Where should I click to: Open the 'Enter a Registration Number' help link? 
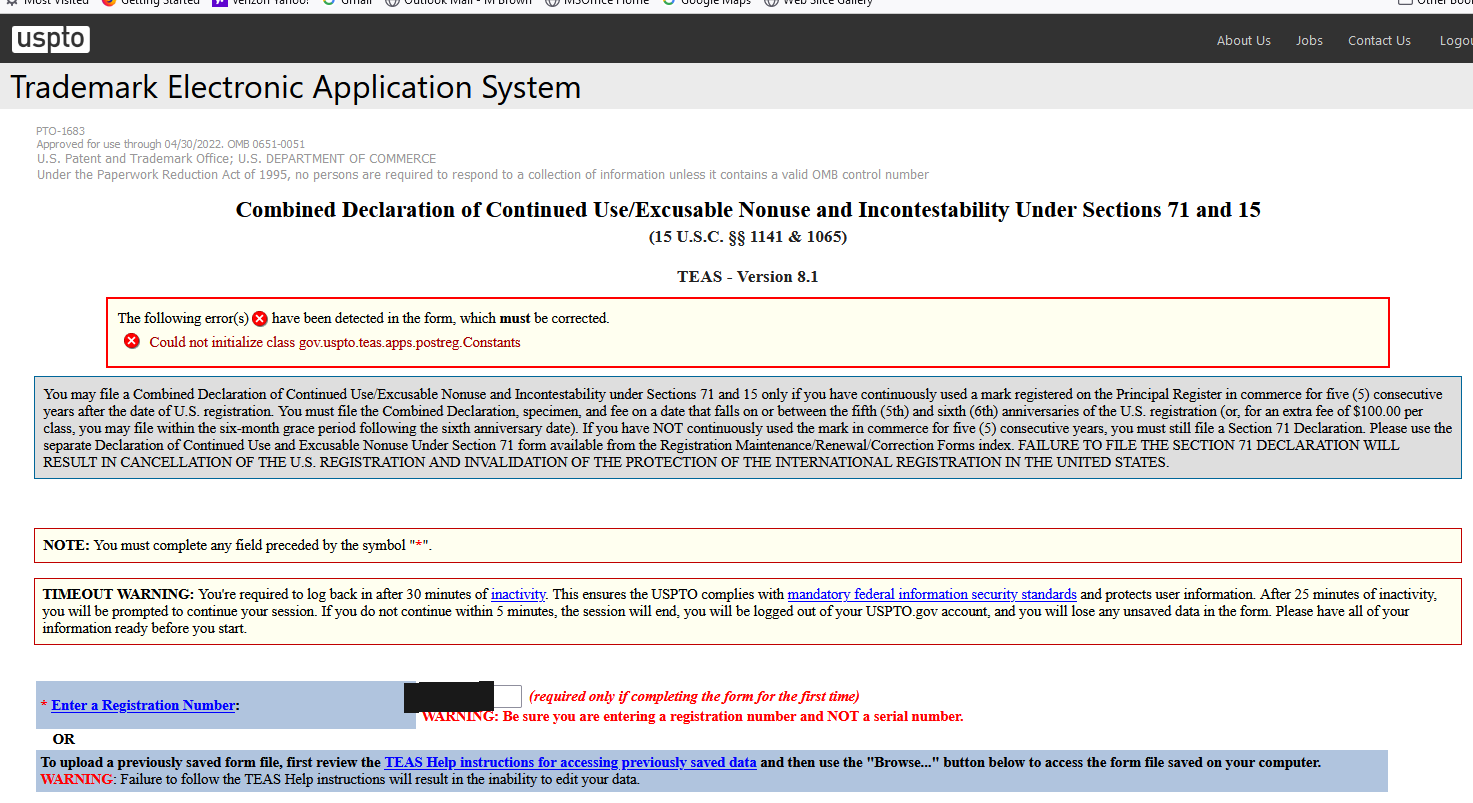143,705
